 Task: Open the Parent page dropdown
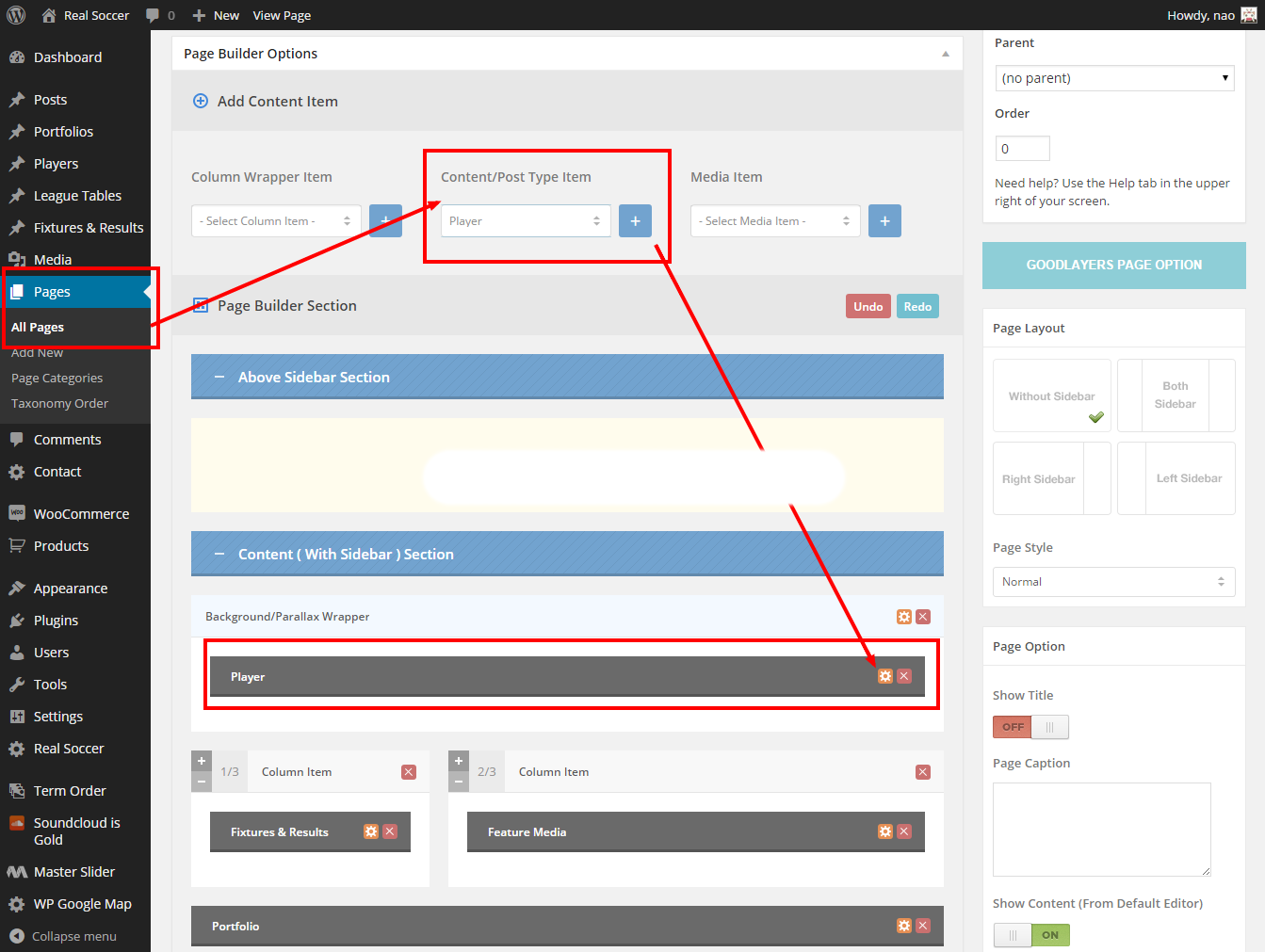click(1114, 78)
